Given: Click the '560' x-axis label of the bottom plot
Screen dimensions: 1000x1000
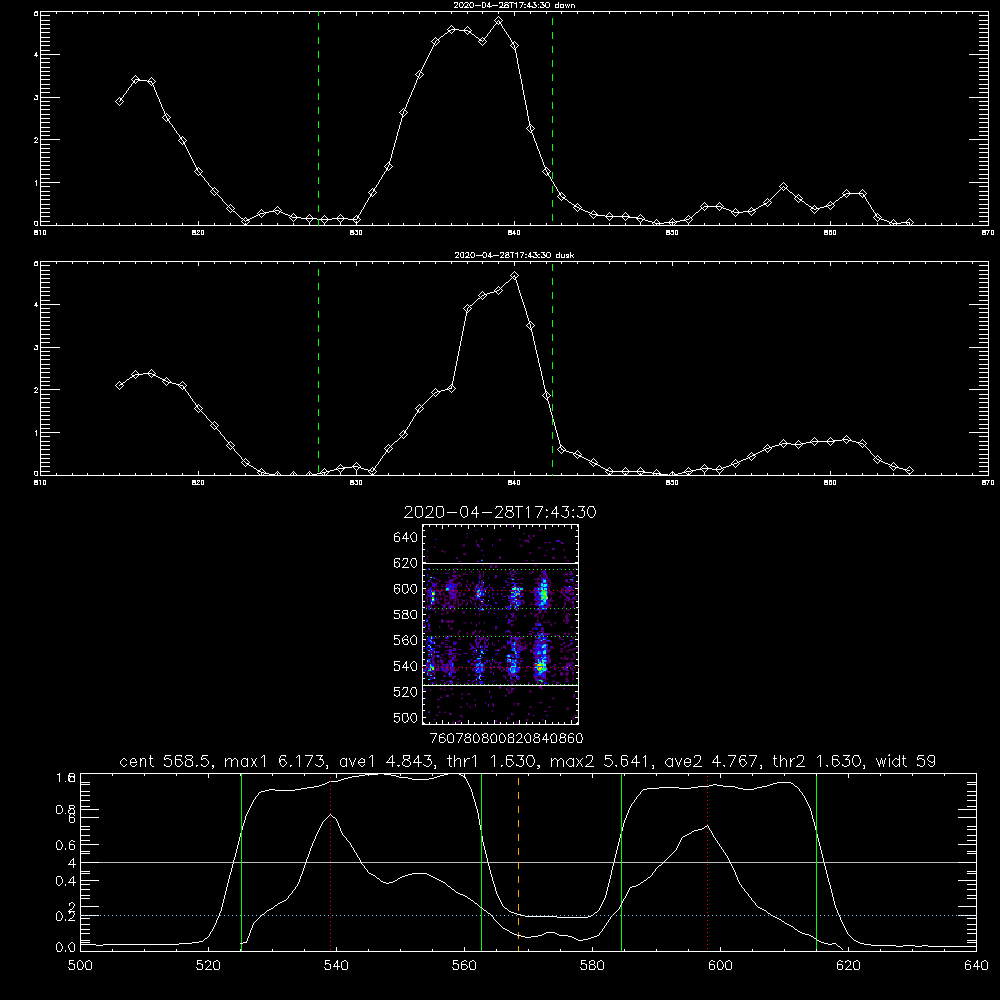Looking at the screenshot, I should [464, 966].
